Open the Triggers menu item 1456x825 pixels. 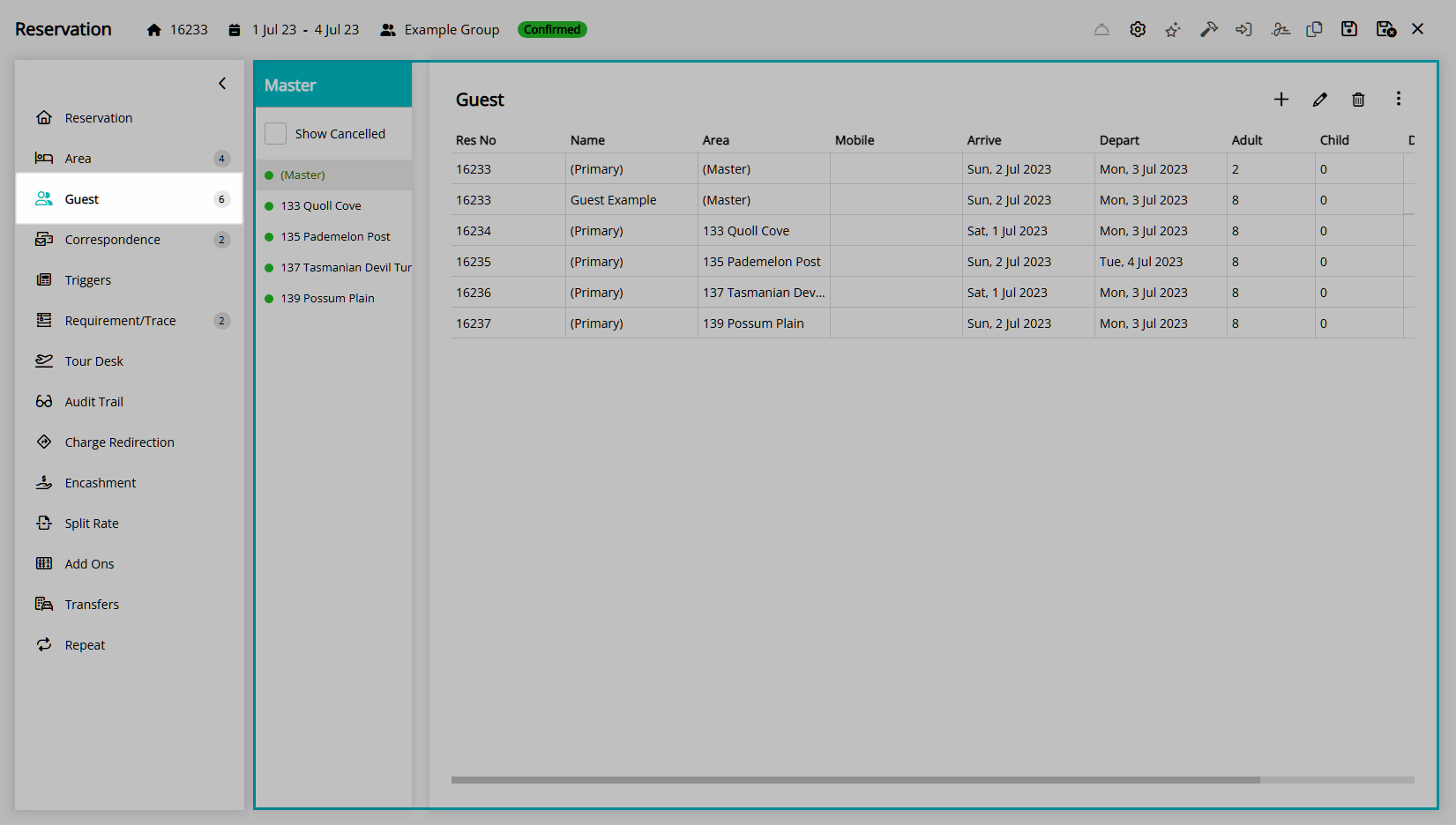click(129, 280)
